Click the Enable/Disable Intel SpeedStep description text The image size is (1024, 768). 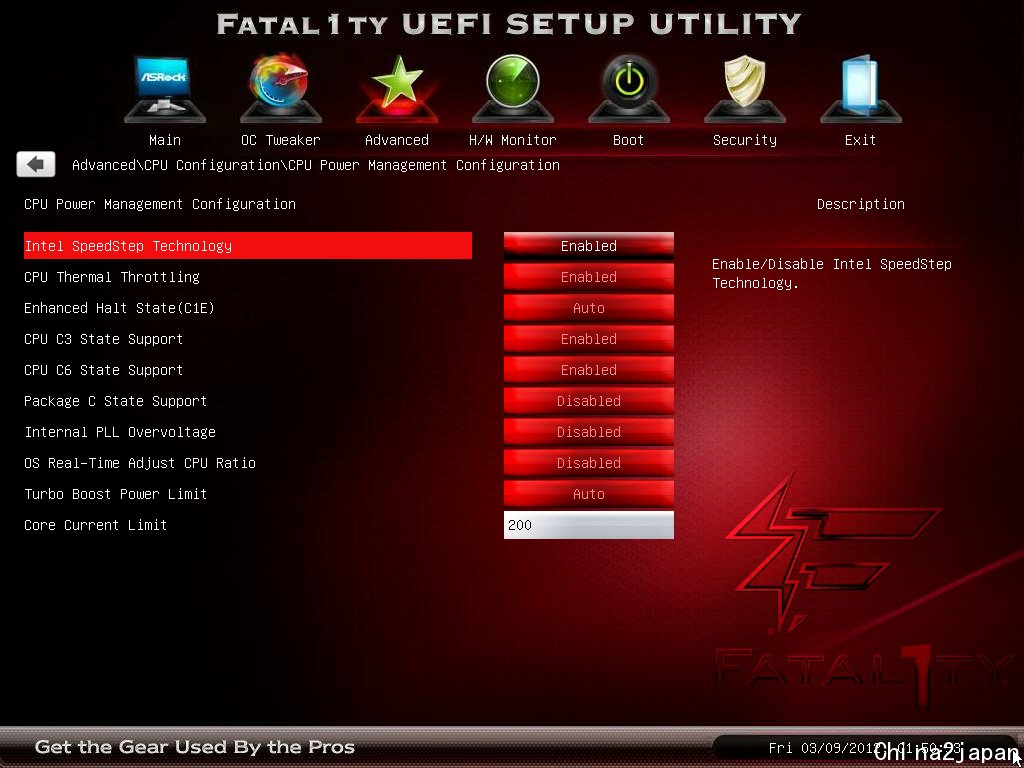click(831, 274)
